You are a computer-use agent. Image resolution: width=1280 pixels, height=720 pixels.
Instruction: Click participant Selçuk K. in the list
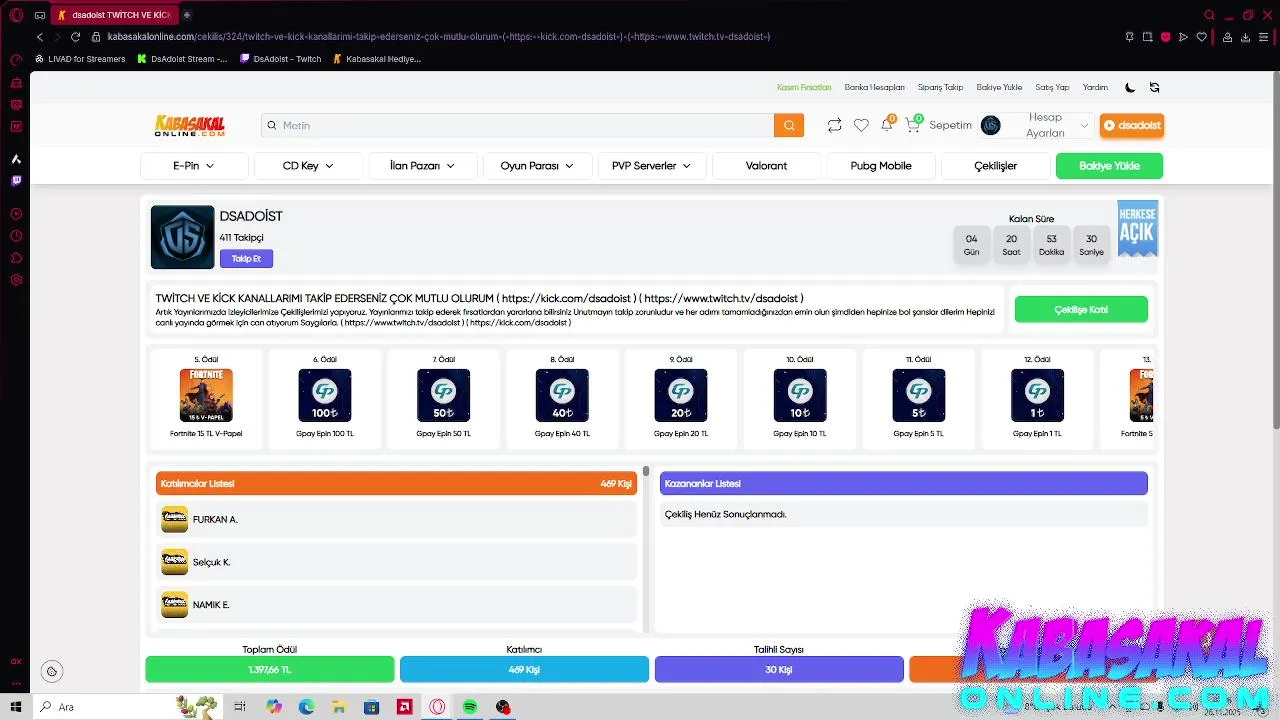click(x=397, y=562)
